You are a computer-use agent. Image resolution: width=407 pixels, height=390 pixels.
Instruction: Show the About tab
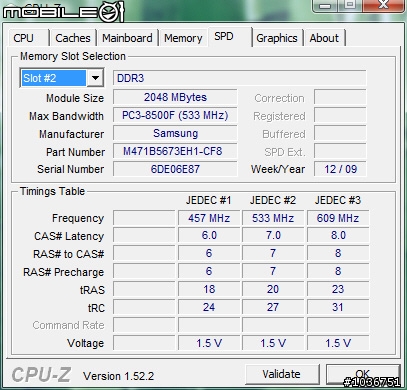(x=324, y=38)
